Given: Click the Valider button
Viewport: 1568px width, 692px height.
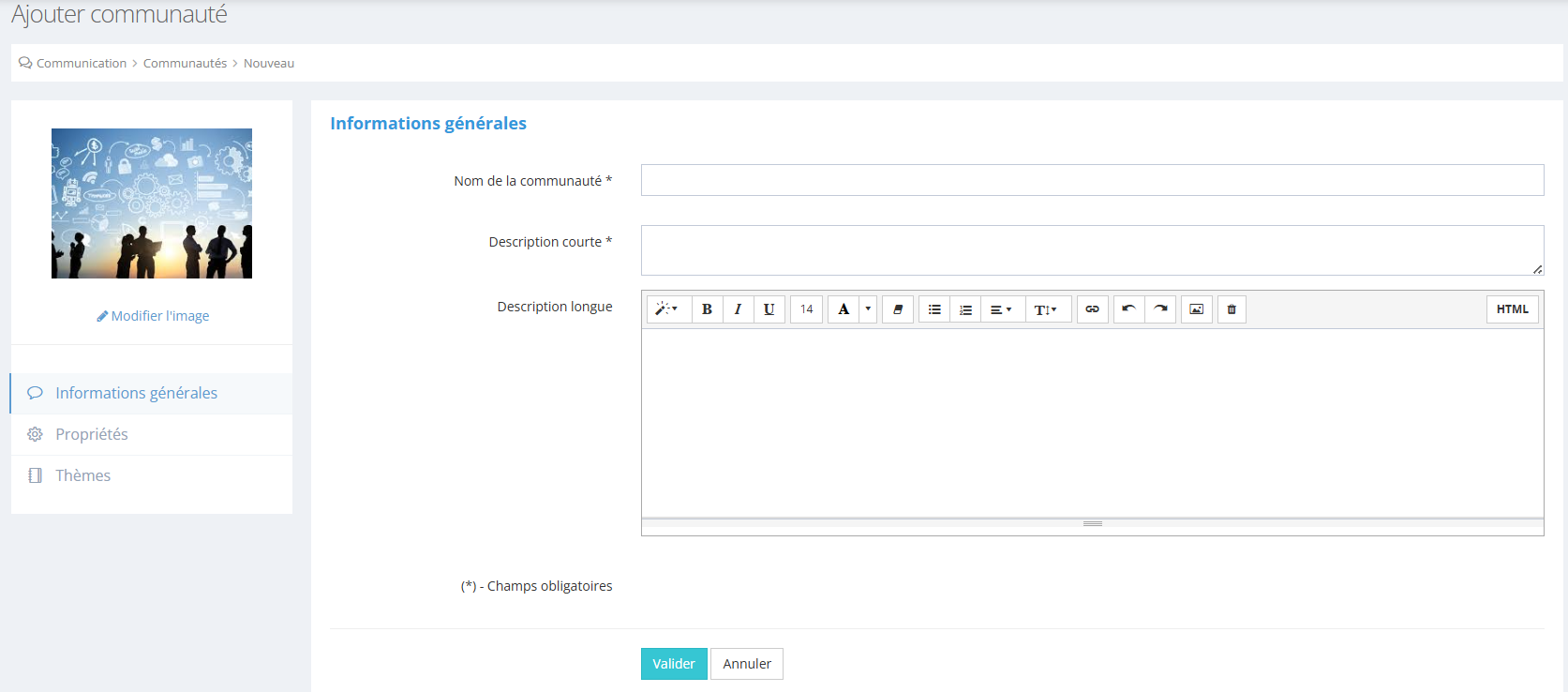Looking at the screenshot, I should 674,664.
